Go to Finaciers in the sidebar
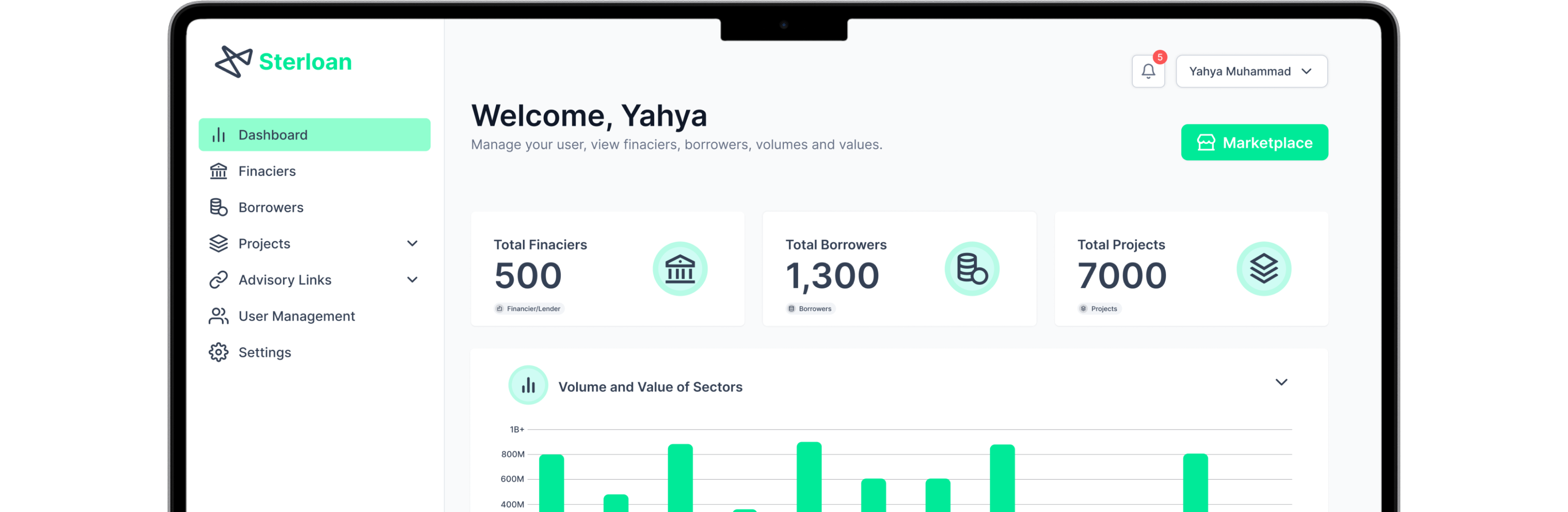The height and width of the screenshot is (512, 1568). tap(267, 171)
